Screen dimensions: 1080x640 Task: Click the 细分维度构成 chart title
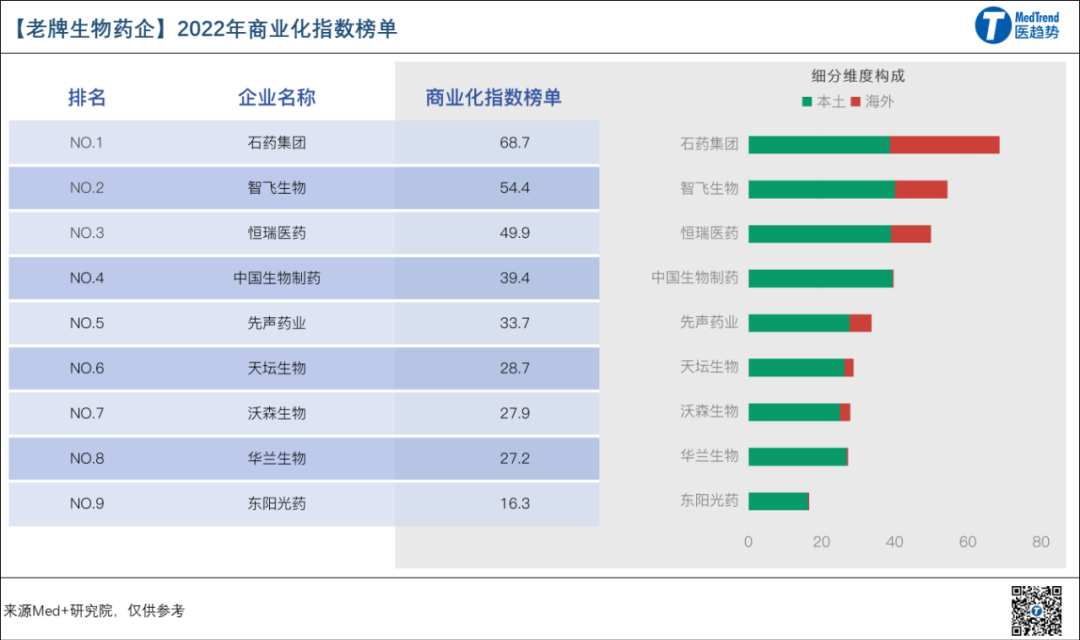858,76
